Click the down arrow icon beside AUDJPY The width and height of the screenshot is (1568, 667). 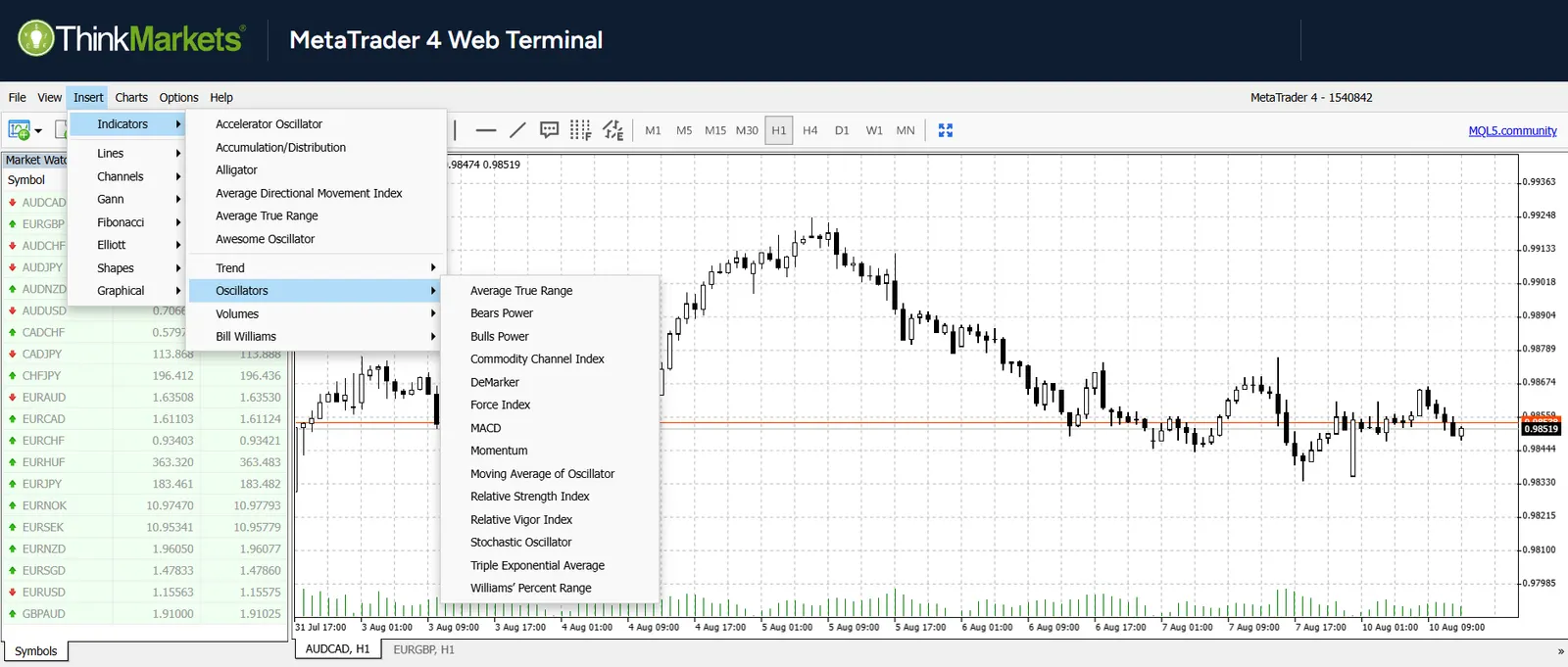click(x=13, y=267)
